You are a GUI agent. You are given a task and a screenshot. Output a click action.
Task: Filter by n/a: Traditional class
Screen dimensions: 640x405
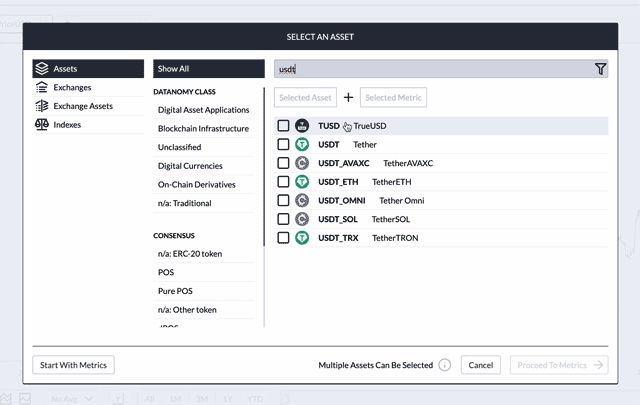pos(203,203)
